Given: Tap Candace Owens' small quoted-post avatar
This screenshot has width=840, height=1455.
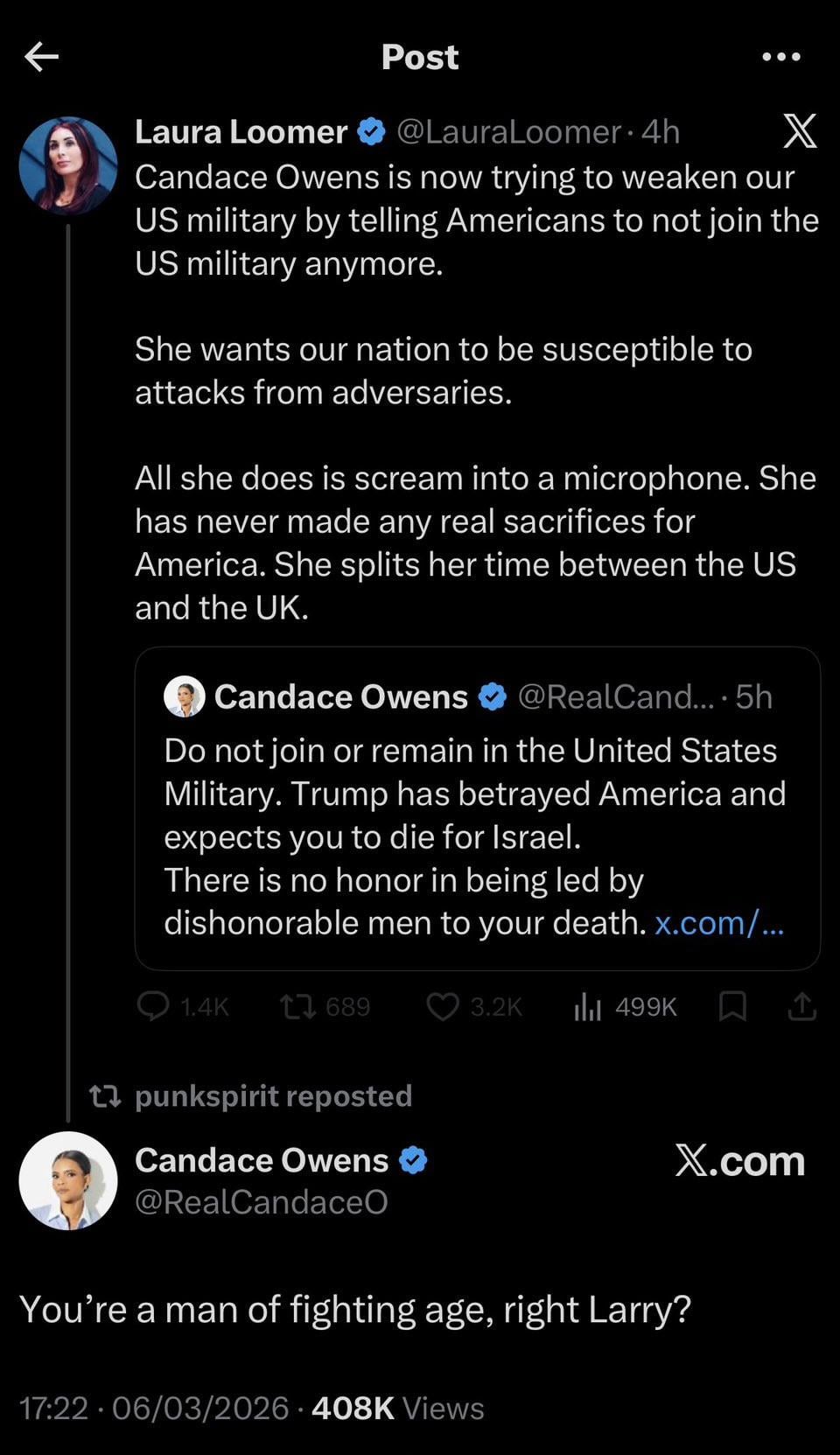Looking at the screenshot, I should [x=185, y=696].
